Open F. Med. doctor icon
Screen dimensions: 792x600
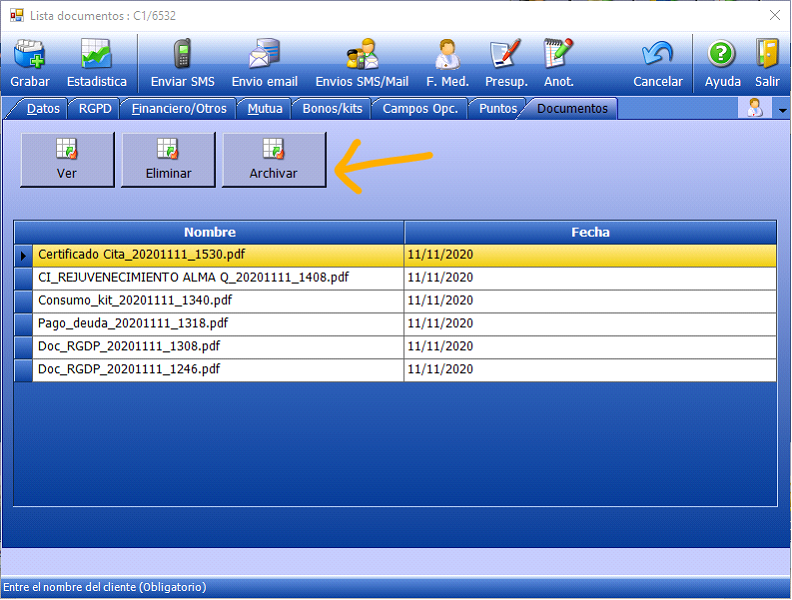pyautogui.click(x=448, y=55)
